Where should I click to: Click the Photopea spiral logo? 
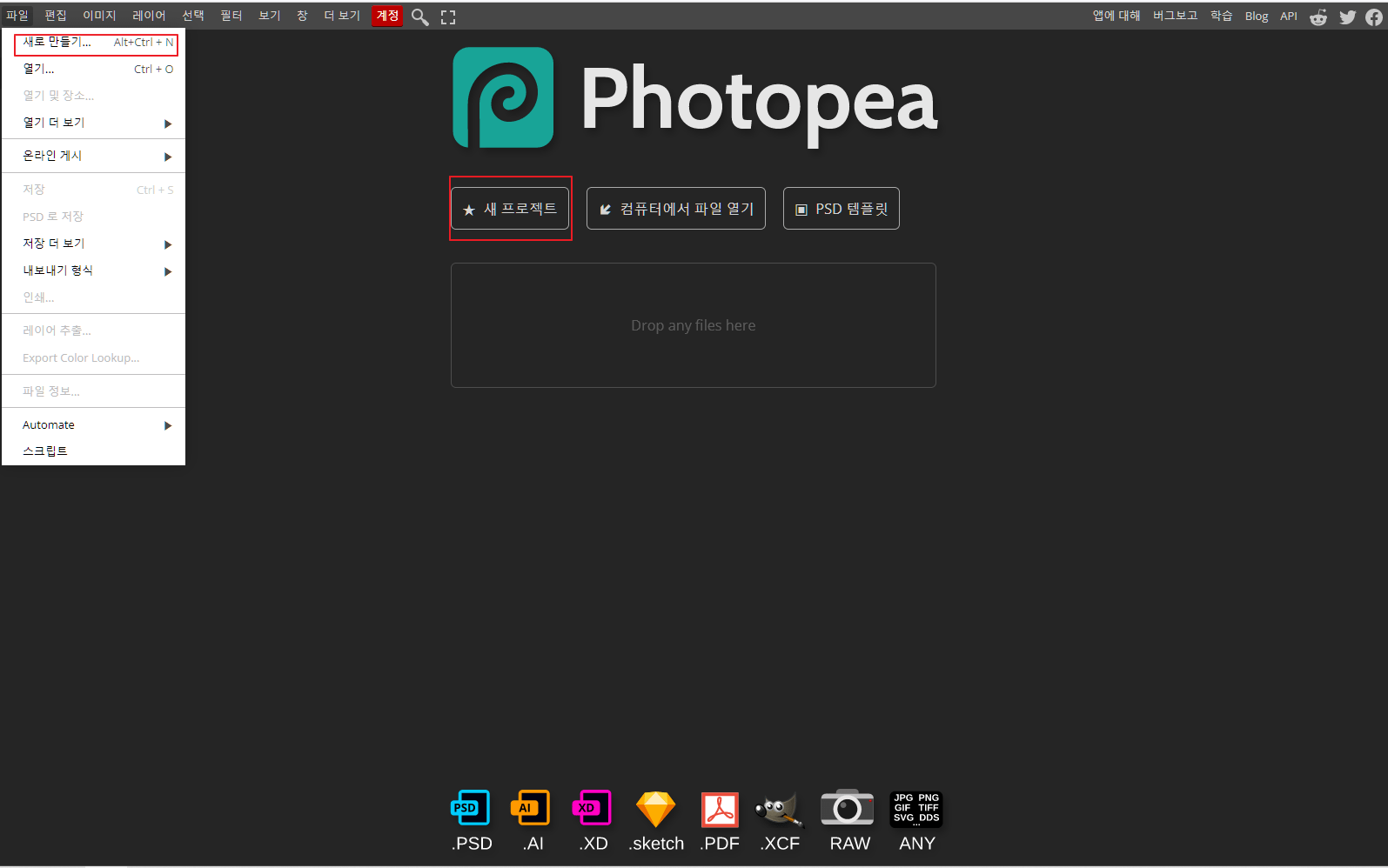[503, 97]
